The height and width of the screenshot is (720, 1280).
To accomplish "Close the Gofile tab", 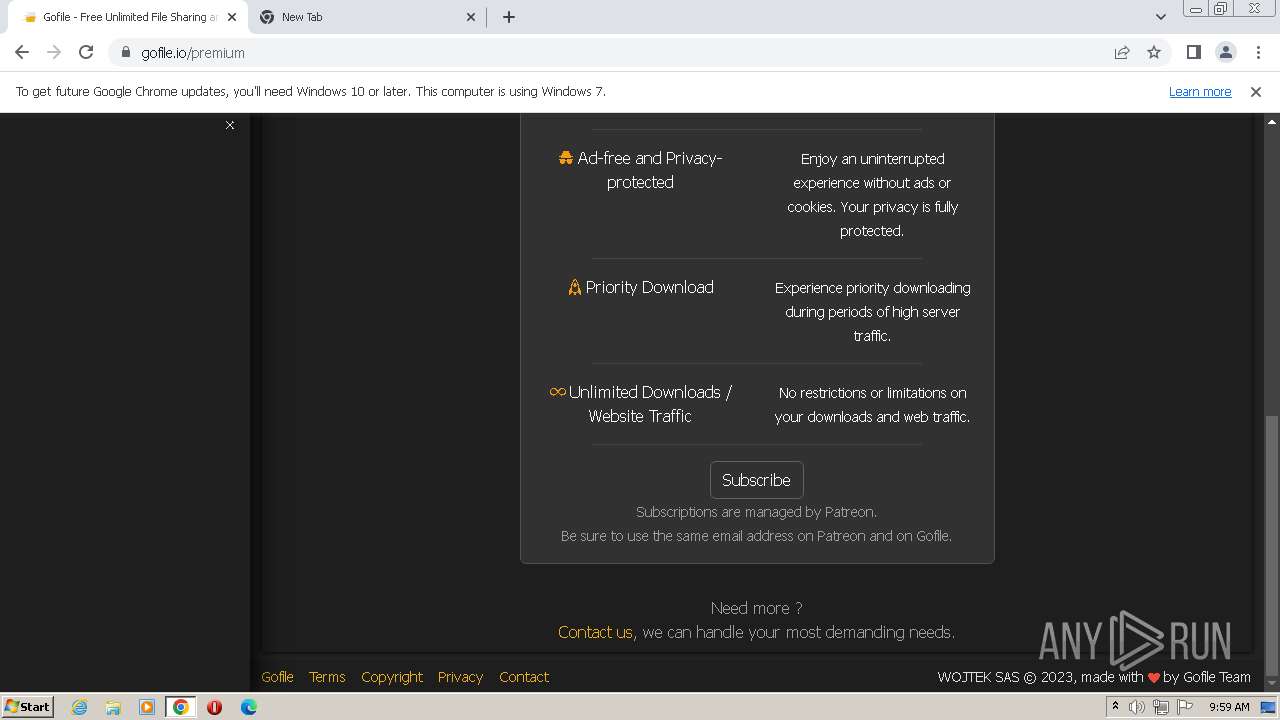I will pyautogui.click(x=232, y=17).
